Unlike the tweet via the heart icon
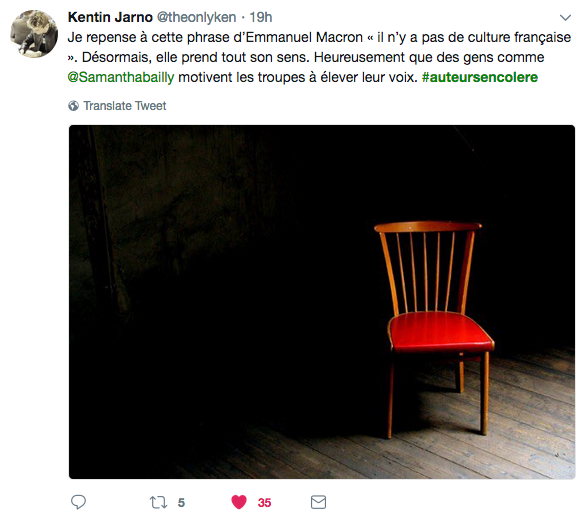This screenshot has height=520, width=585. click(239, 502)
